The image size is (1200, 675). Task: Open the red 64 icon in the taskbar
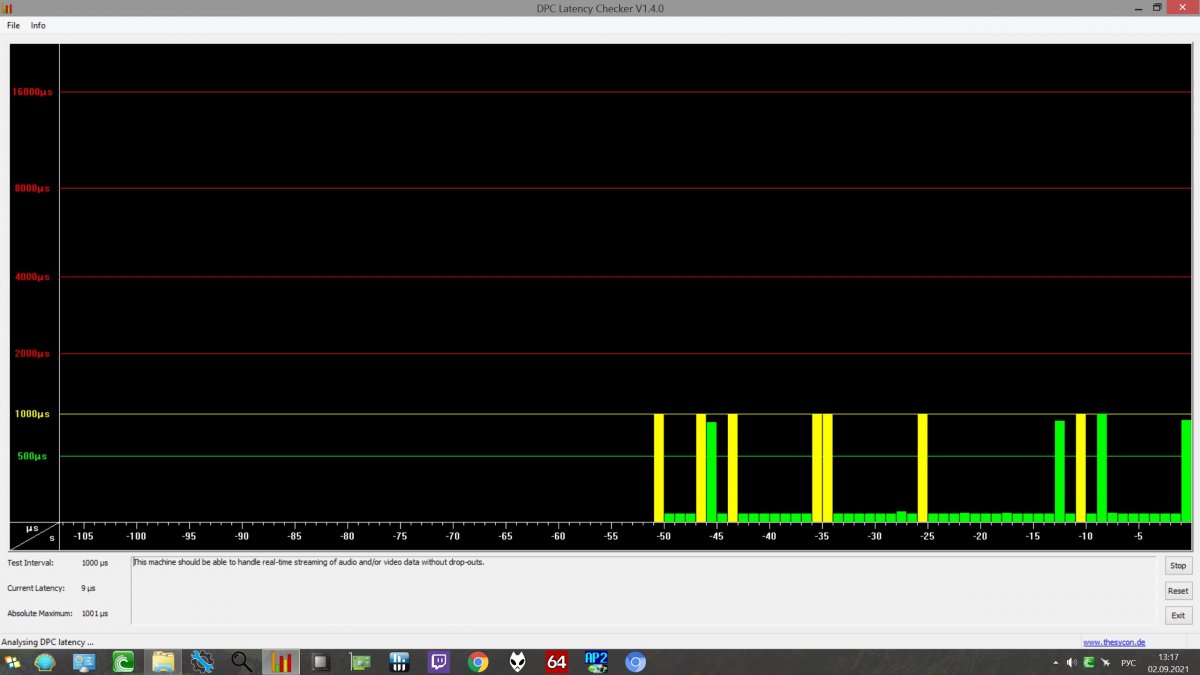[557, 662]
